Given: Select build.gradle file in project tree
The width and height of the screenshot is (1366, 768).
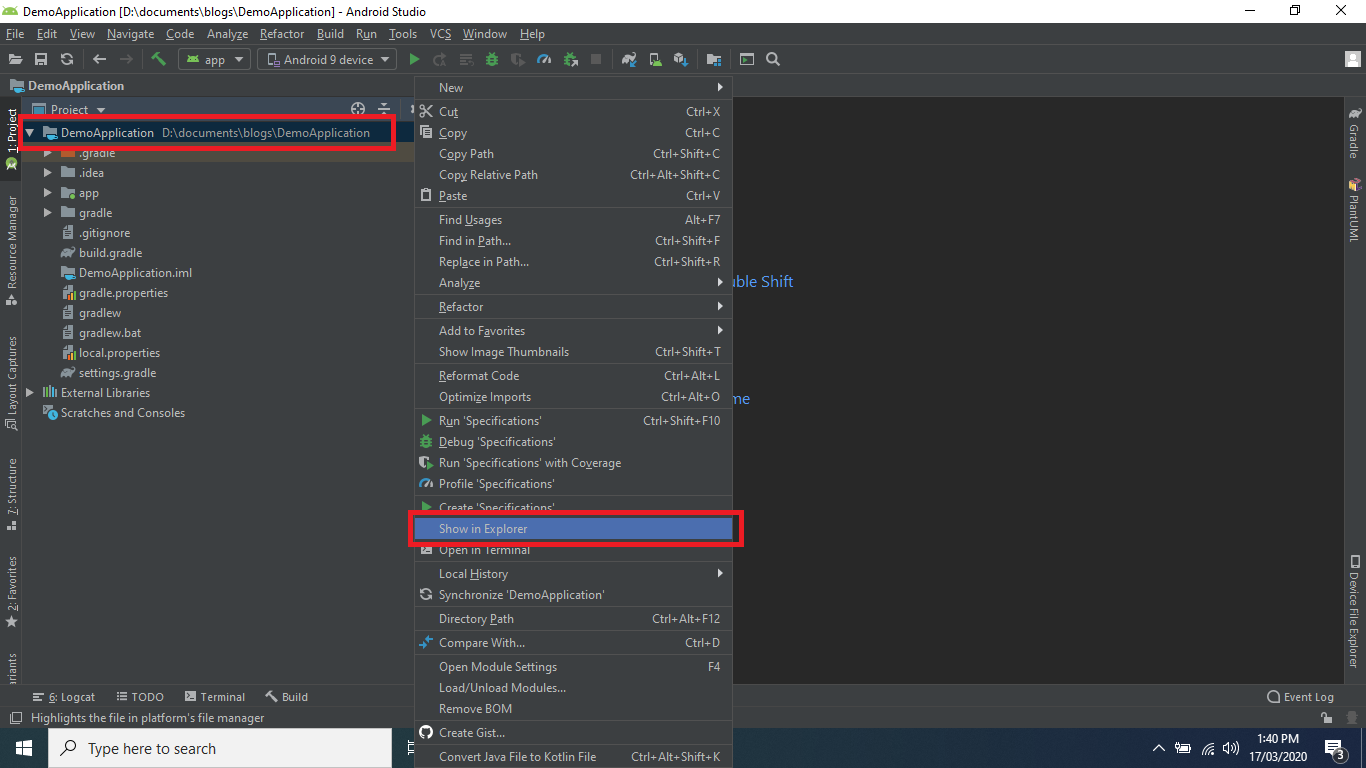Looking at the screenshot, I should point(111,253).
